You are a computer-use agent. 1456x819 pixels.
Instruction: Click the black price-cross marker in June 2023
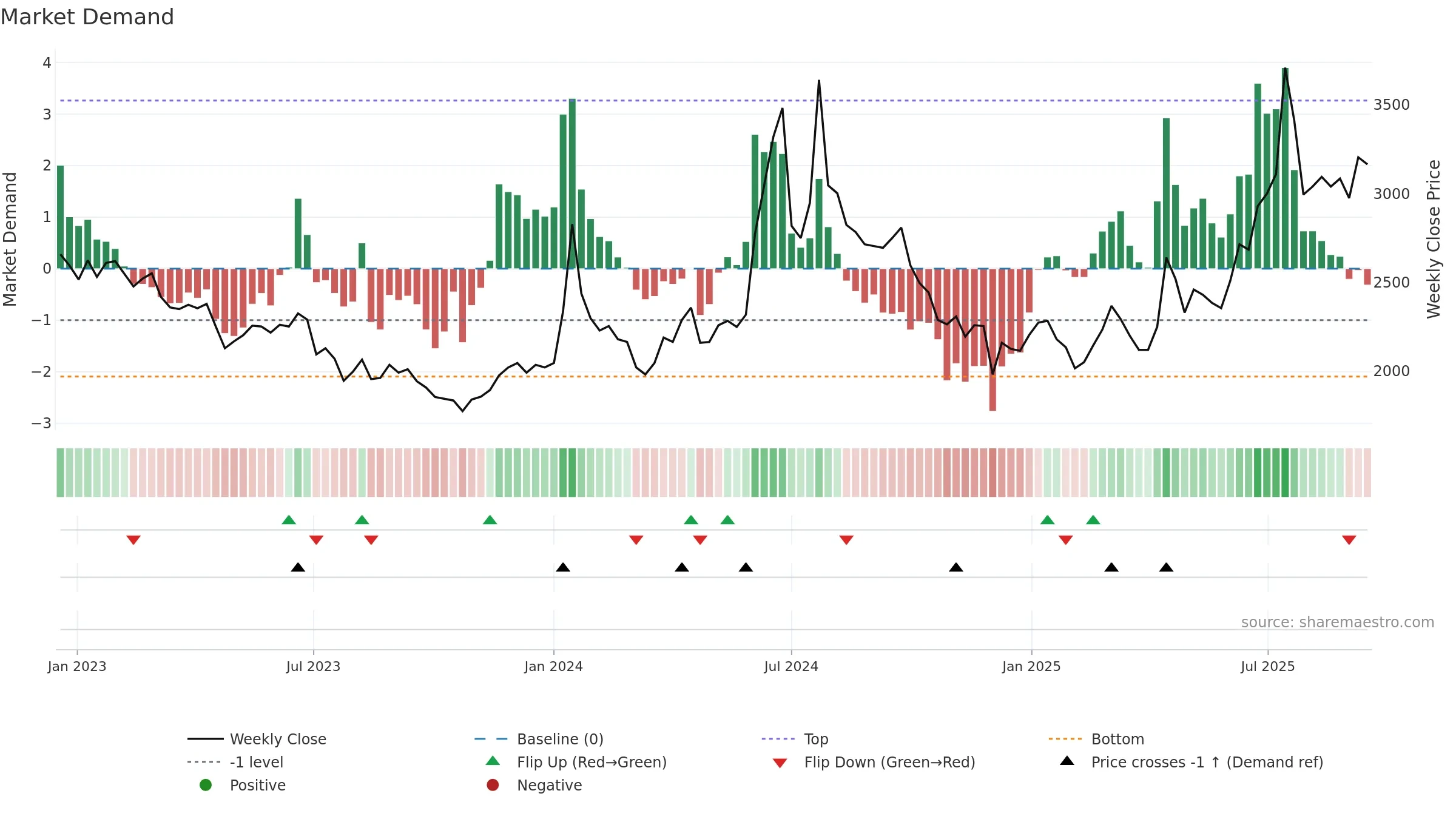click(x=298, y=567)
